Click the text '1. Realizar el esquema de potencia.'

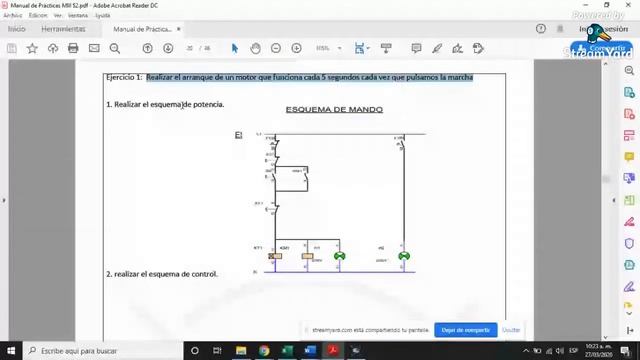tap(165, 104)
